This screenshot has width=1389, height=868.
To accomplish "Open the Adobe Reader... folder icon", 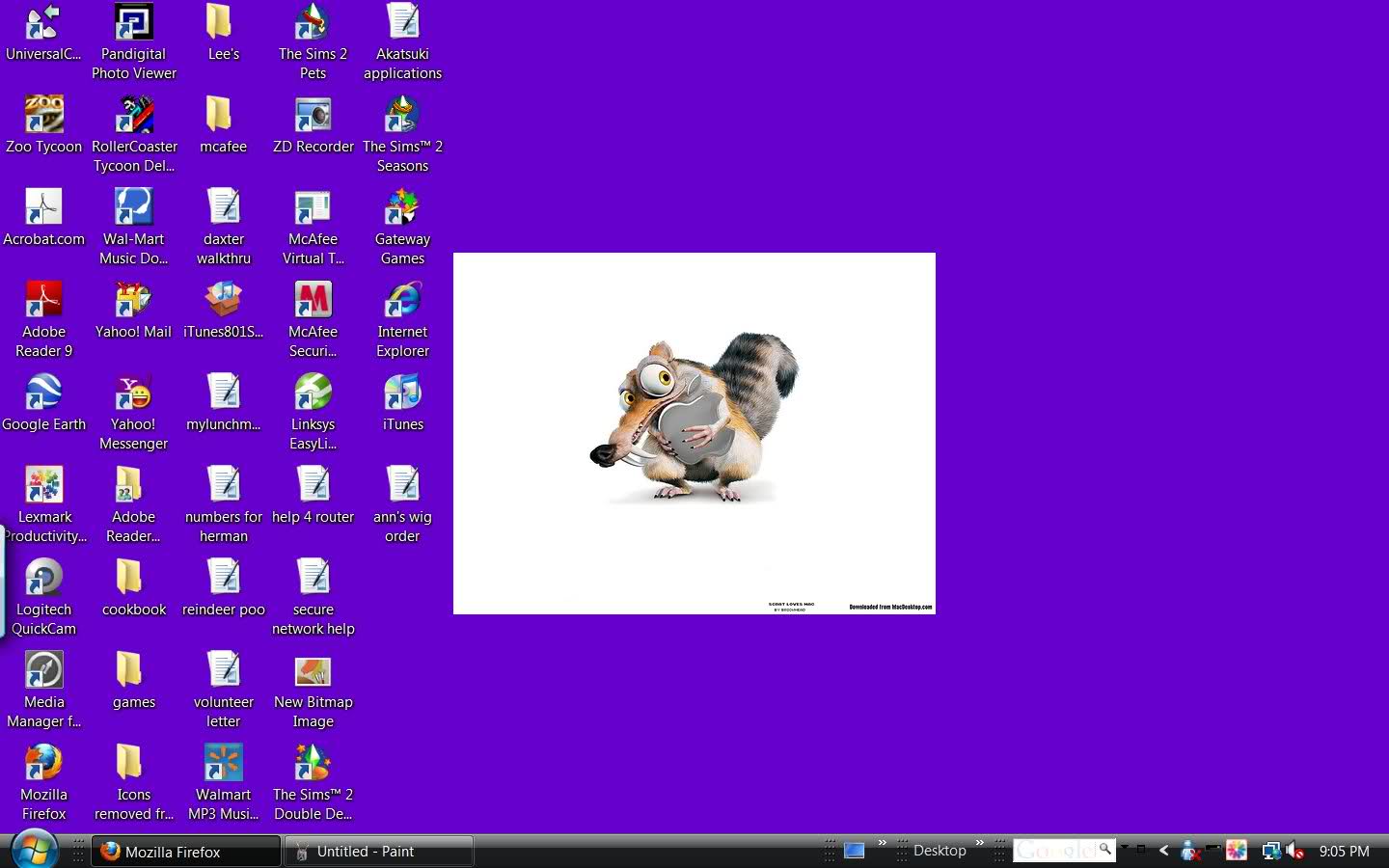I will click(x=133, y=504).
